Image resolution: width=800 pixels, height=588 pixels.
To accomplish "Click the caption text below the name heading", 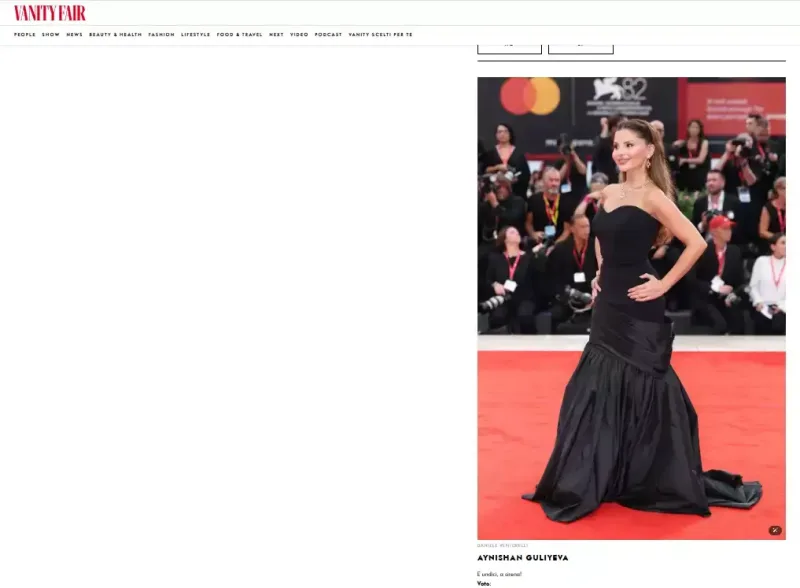I will (x=499, y=574).
